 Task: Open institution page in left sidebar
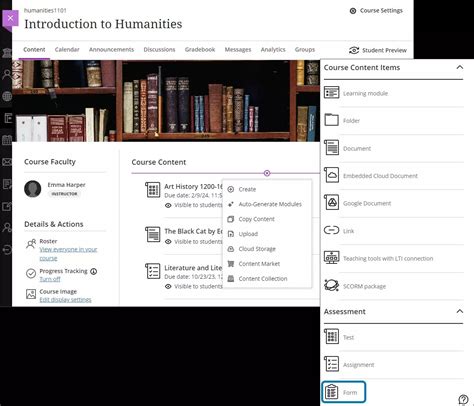pyautogui.click(x=7, y=53)
